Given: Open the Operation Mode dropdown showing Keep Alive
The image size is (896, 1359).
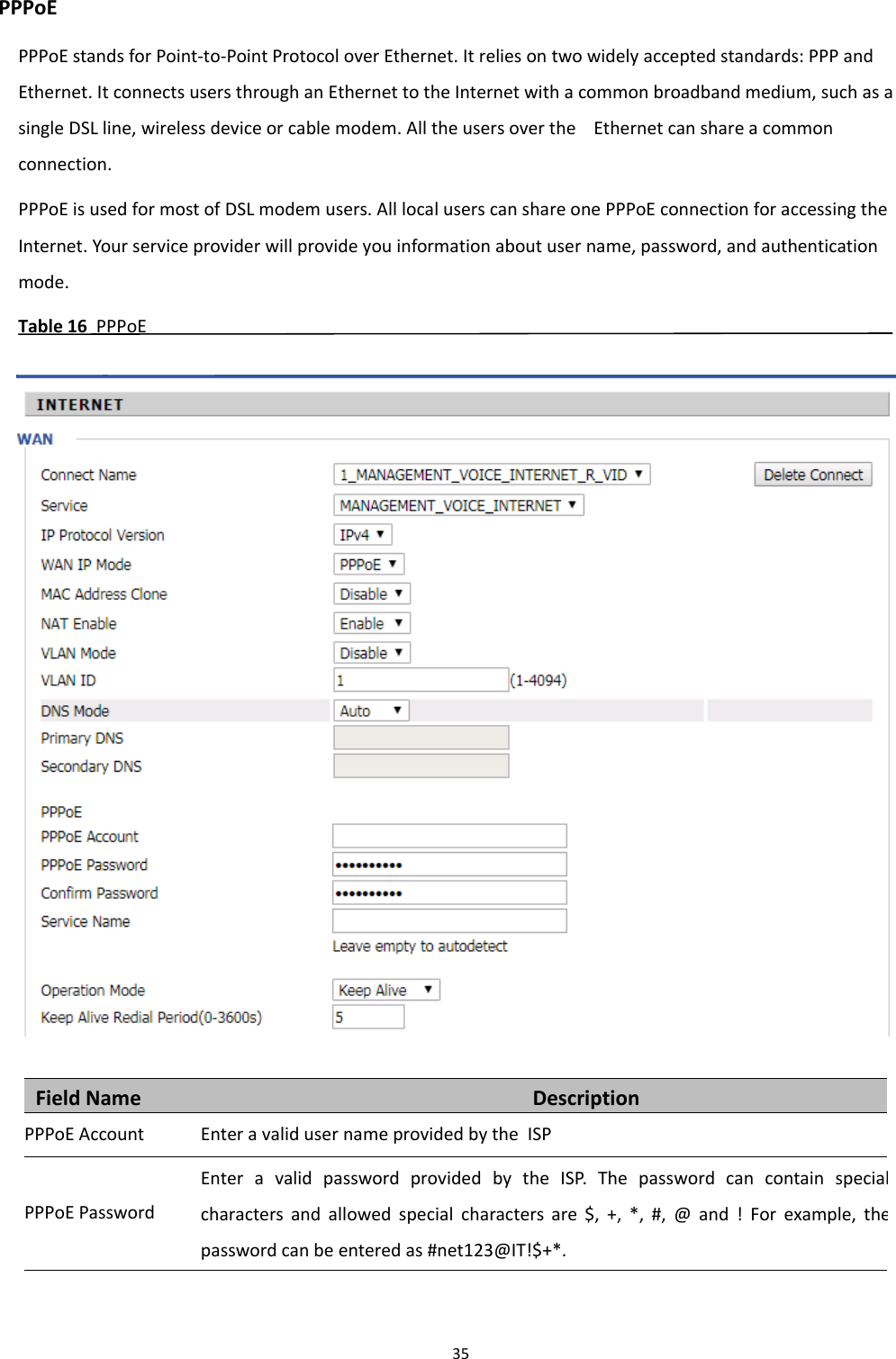Looking at the screenshot, I should pyautogui.click(x=385, y=989).
